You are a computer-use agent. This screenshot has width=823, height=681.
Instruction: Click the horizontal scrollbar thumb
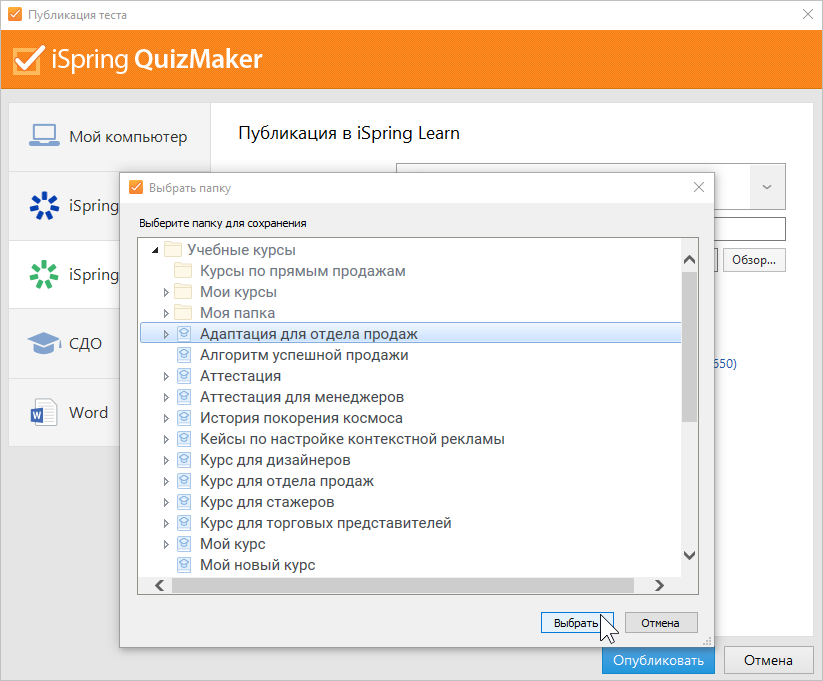403,585
